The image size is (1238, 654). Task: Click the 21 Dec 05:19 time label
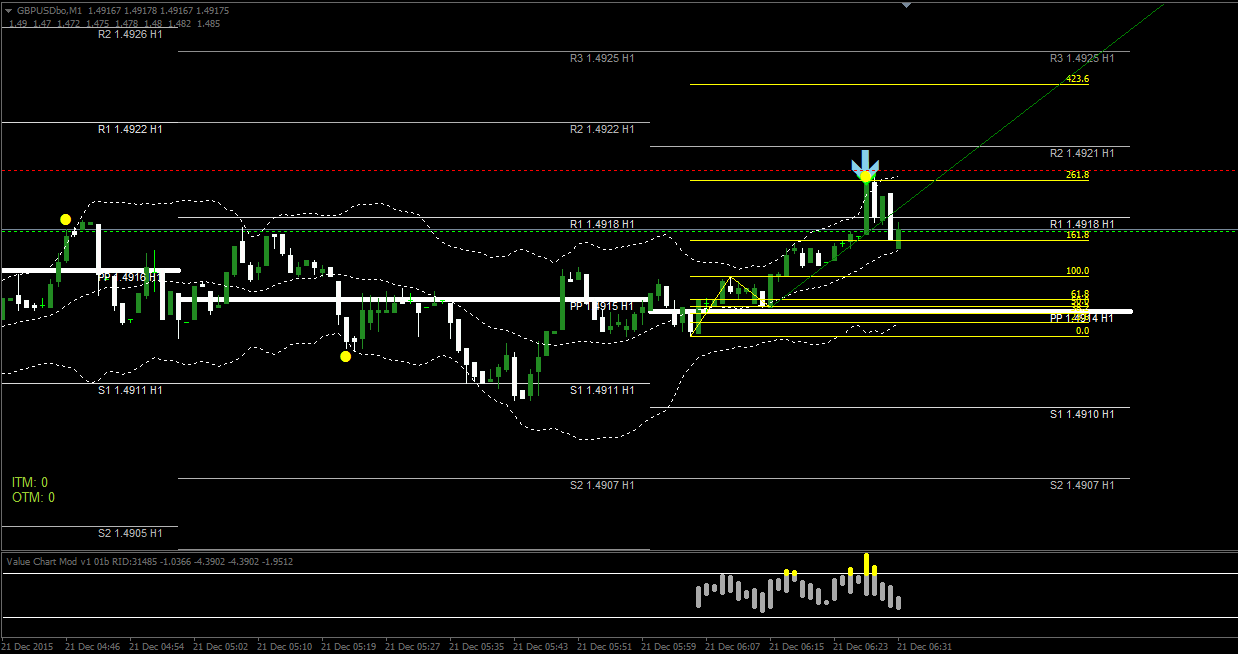[x=347, y=646]
